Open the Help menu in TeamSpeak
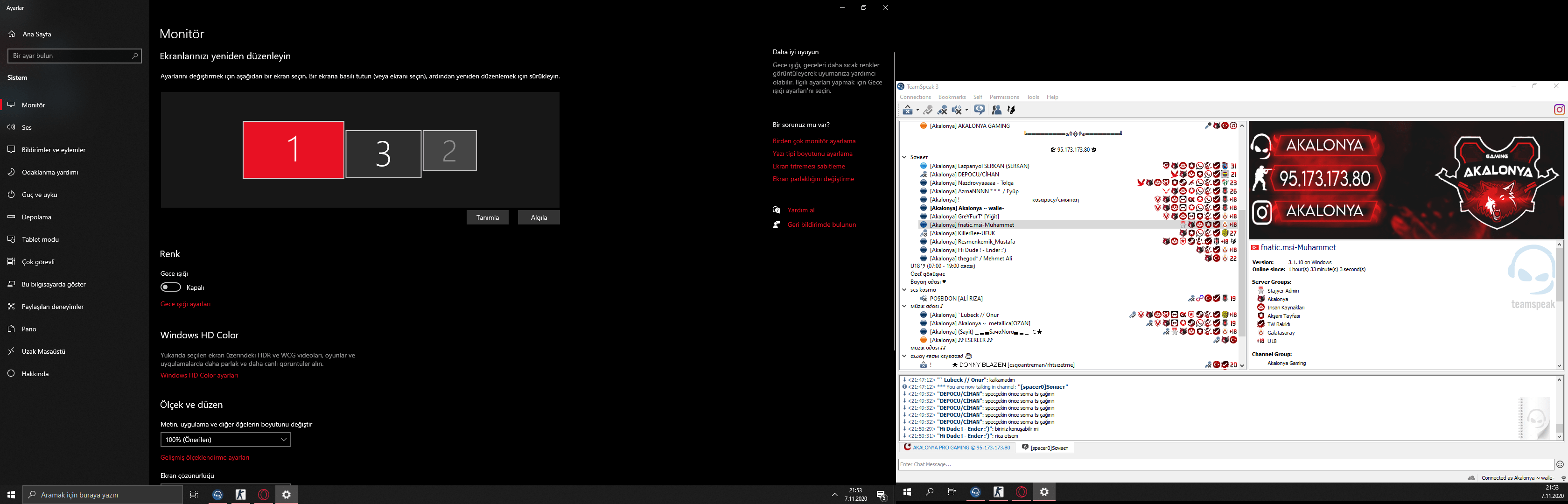This screenshot has height=504, width=1568. (x=1052, y=97)
